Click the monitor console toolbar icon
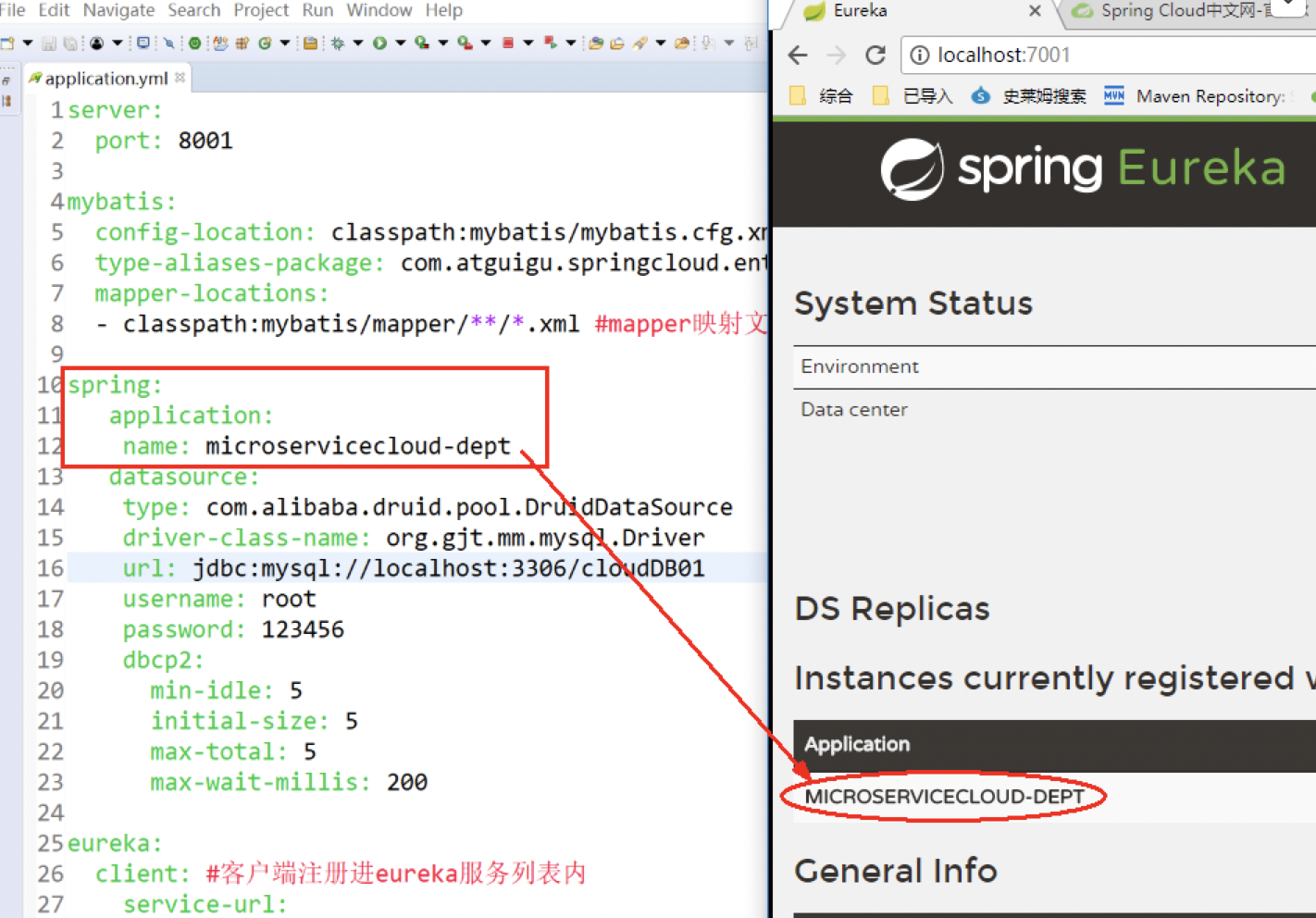 143,43
